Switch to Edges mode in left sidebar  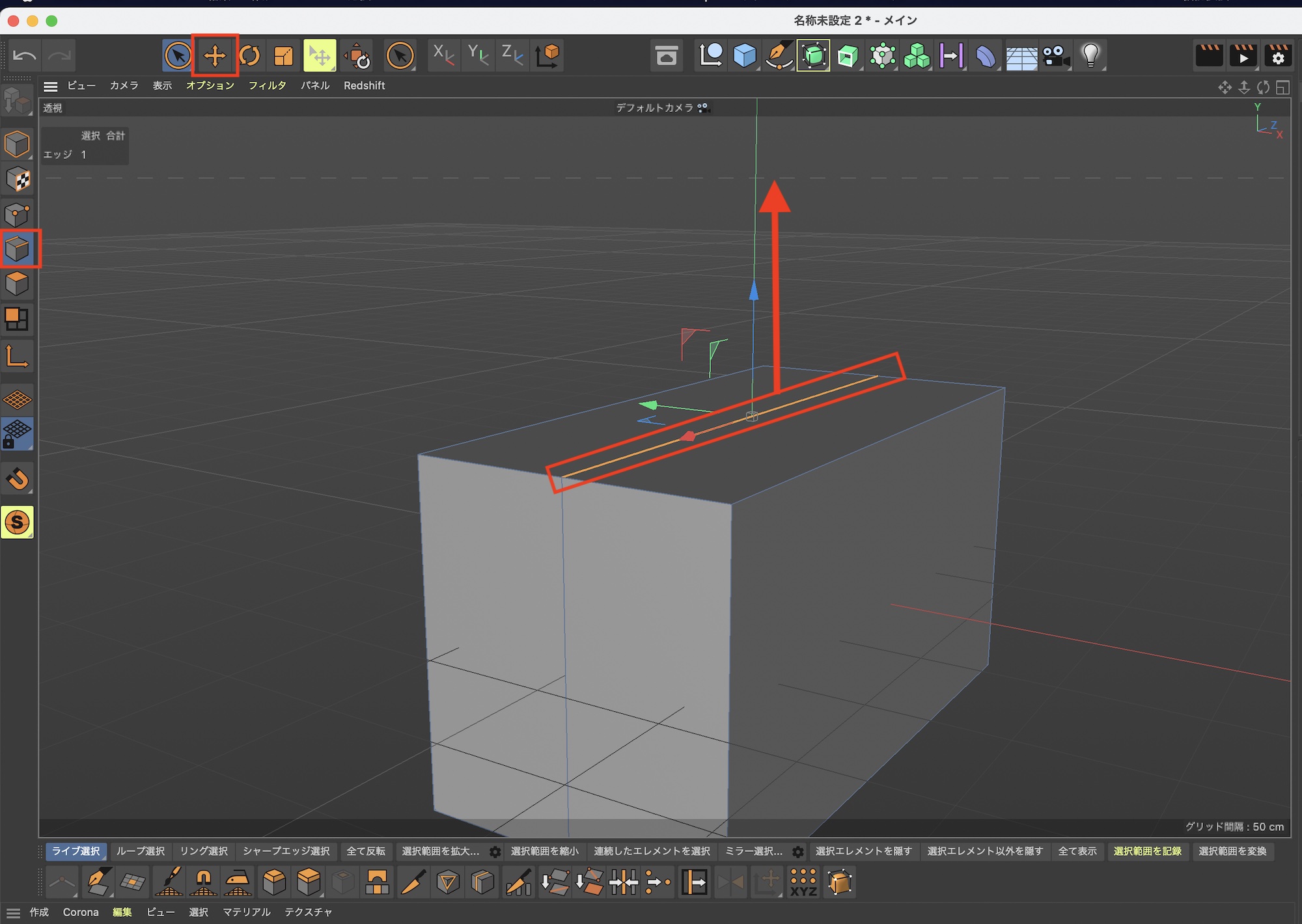[18, 249]
